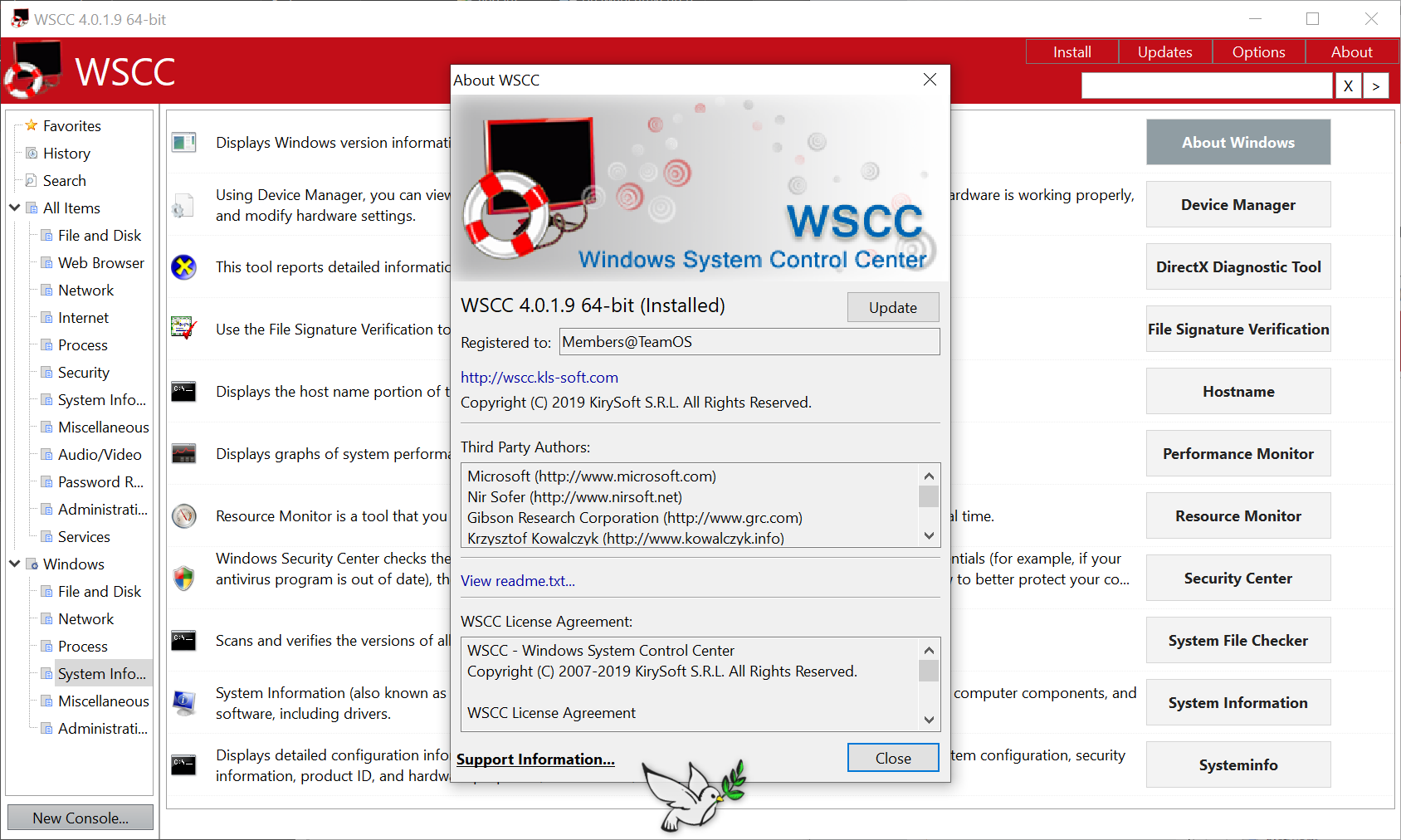Screen dimensions: 1401x840
Task: Click Nir Sofer line in authors list
Action: pyautogui.click(x=574, y=496)
